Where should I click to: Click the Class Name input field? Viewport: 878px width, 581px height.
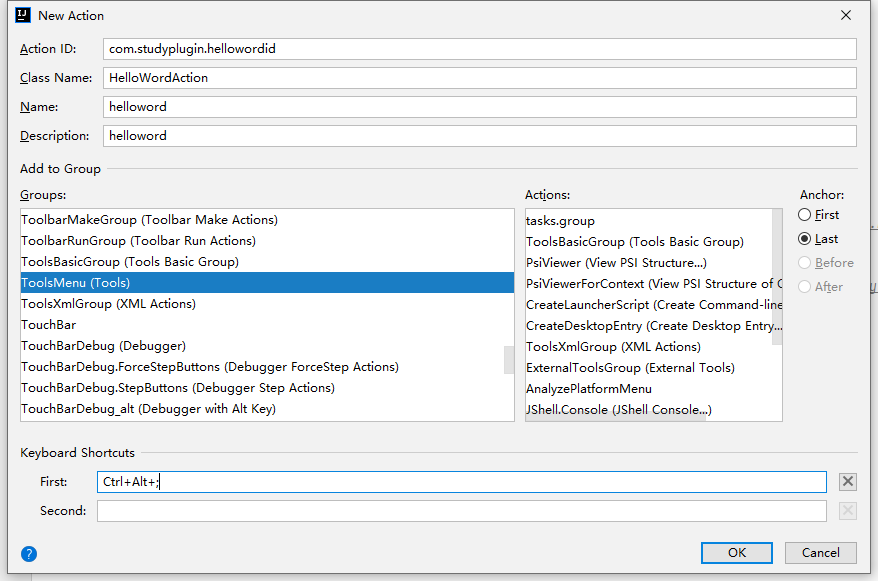pyautogui.click(x=480, y=78)
